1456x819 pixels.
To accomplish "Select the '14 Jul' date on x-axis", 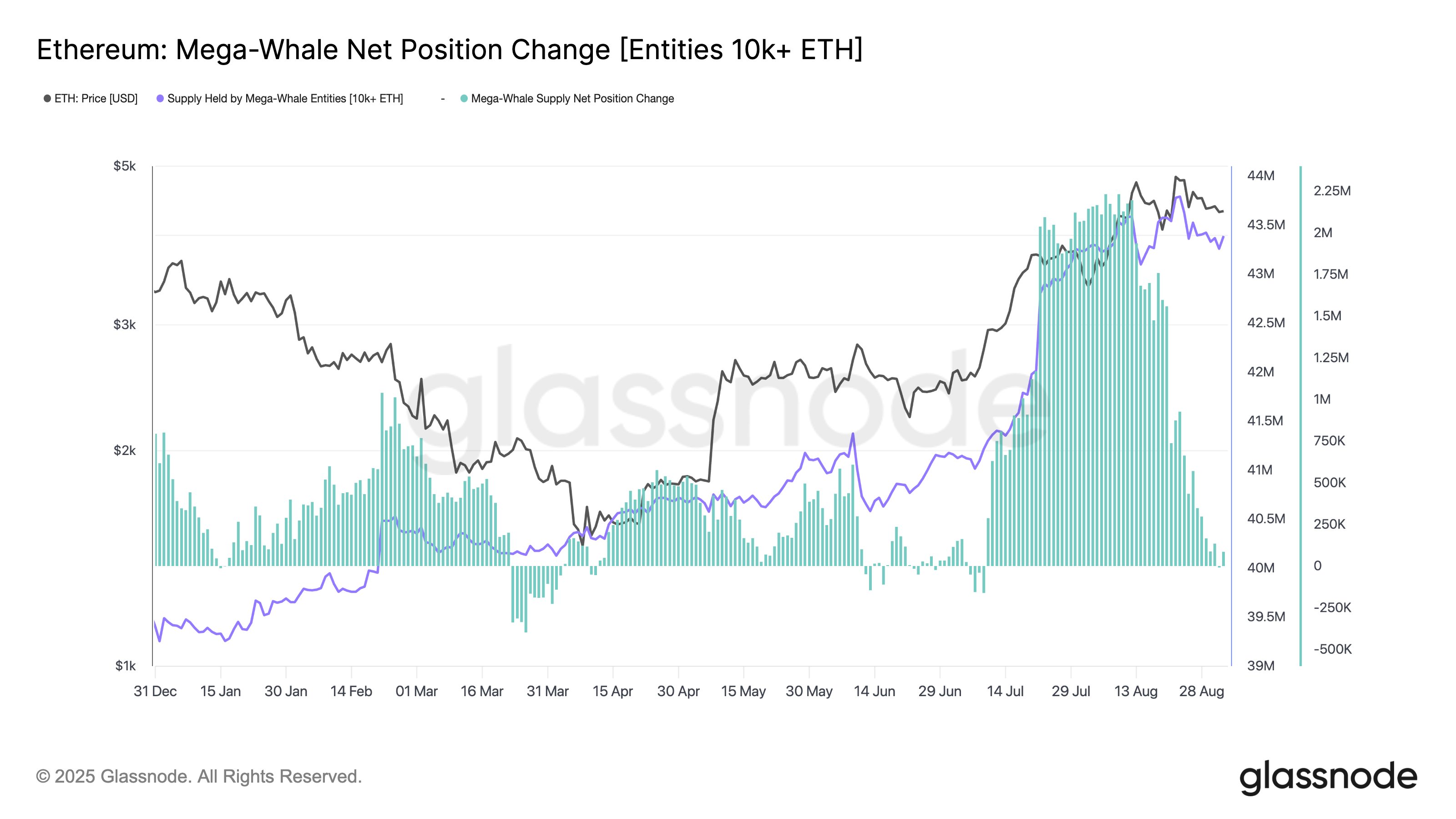I will [x=1005, y=691].
